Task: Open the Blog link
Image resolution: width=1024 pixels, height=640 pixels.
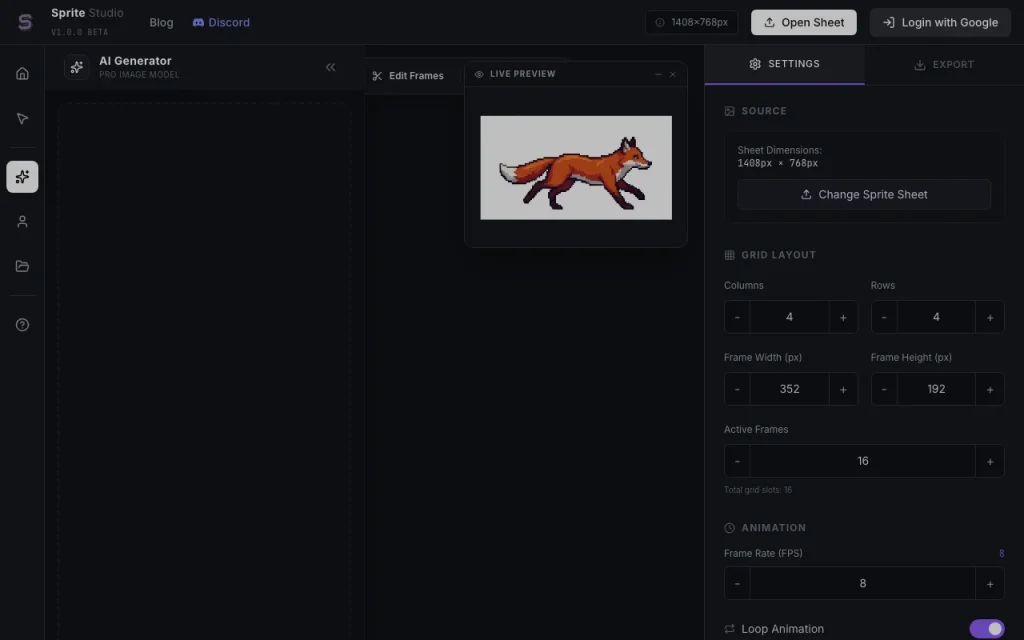Action: pyautogui.click(x=161, y=22)
